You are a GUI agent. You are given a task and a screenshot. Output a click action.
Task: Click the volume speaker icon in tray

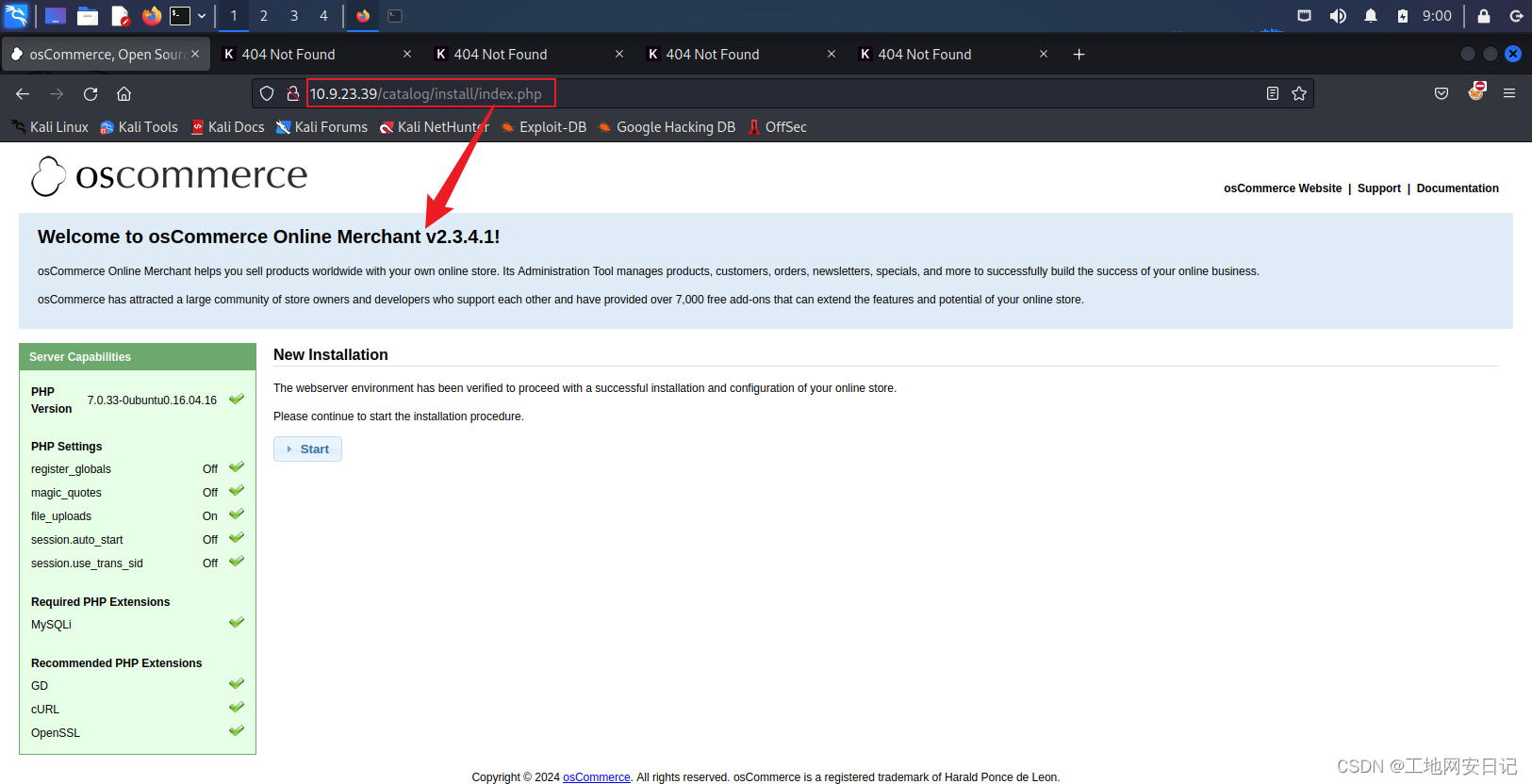click(x=1338, y=16)
